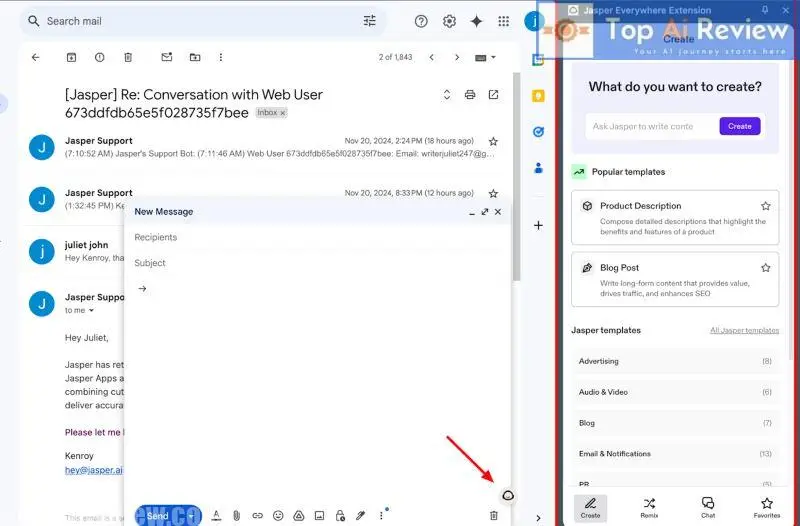Image resolution: width=800 pixels, height=526 pixels.
Task: Insert files using Drive
Action: pyautogui.click(x=299, y=516)
